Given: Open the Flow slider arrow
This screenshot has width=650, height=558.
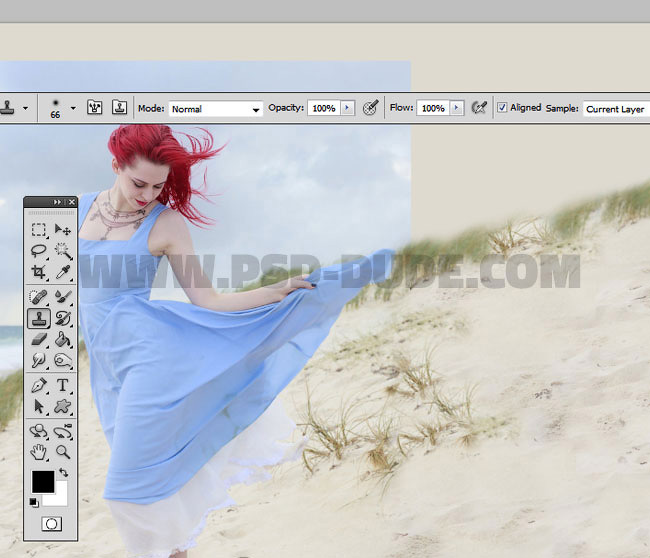Looking at the screenshot, I should pos(456,108).
